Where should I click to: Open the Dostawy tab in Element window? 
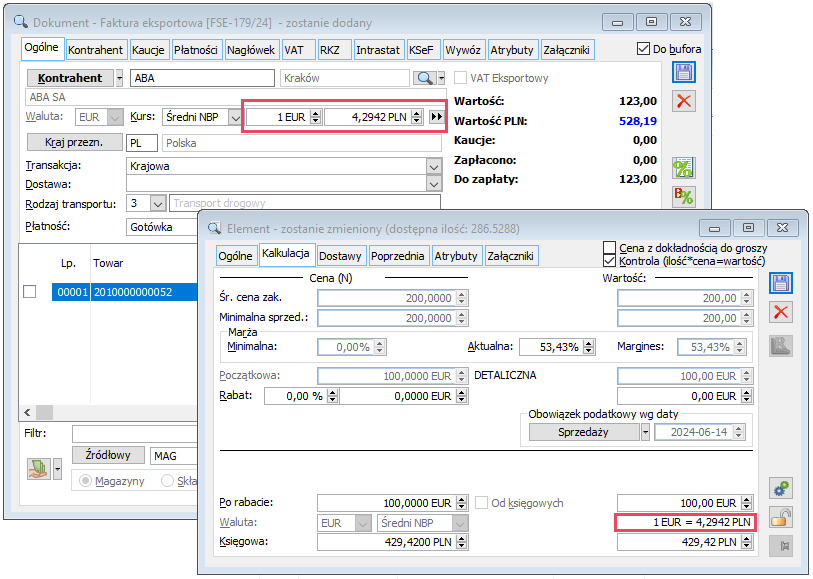(x=340, y=256)
